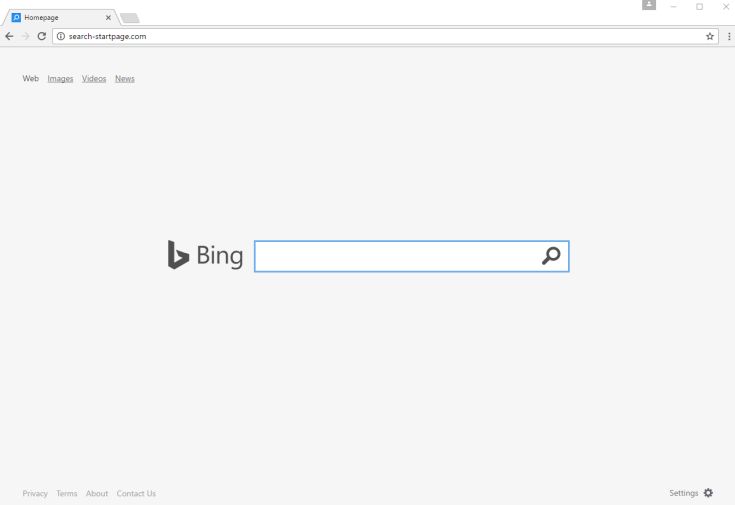Open the About link in the footer

[97, 493]
